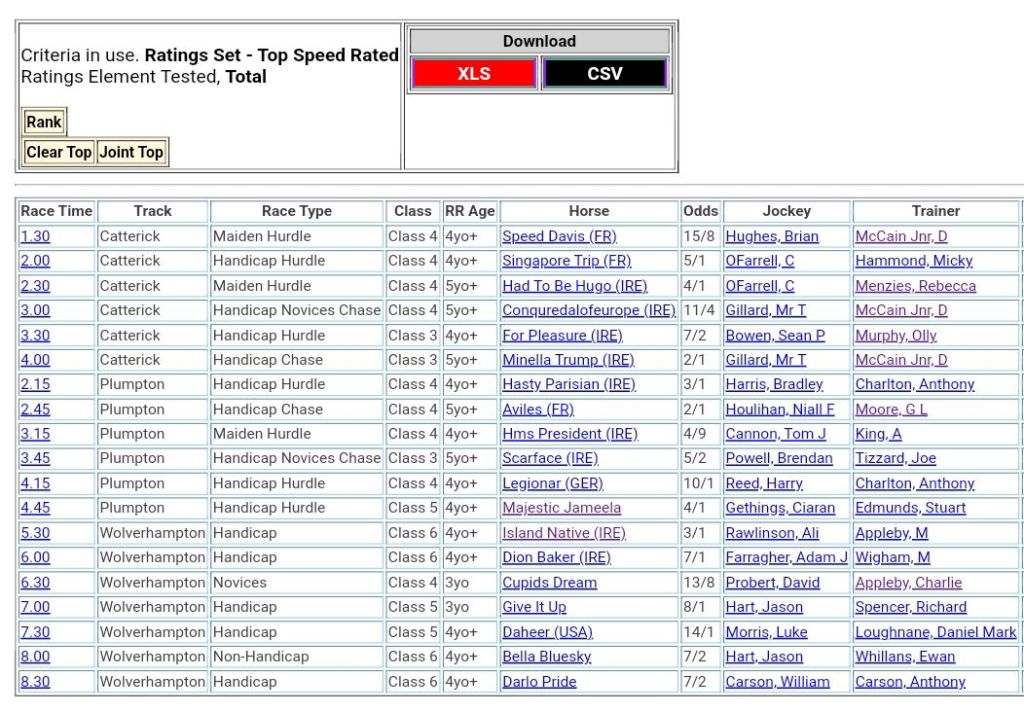Open jockey Cannon, Tom J

click(x=776, y=434)
